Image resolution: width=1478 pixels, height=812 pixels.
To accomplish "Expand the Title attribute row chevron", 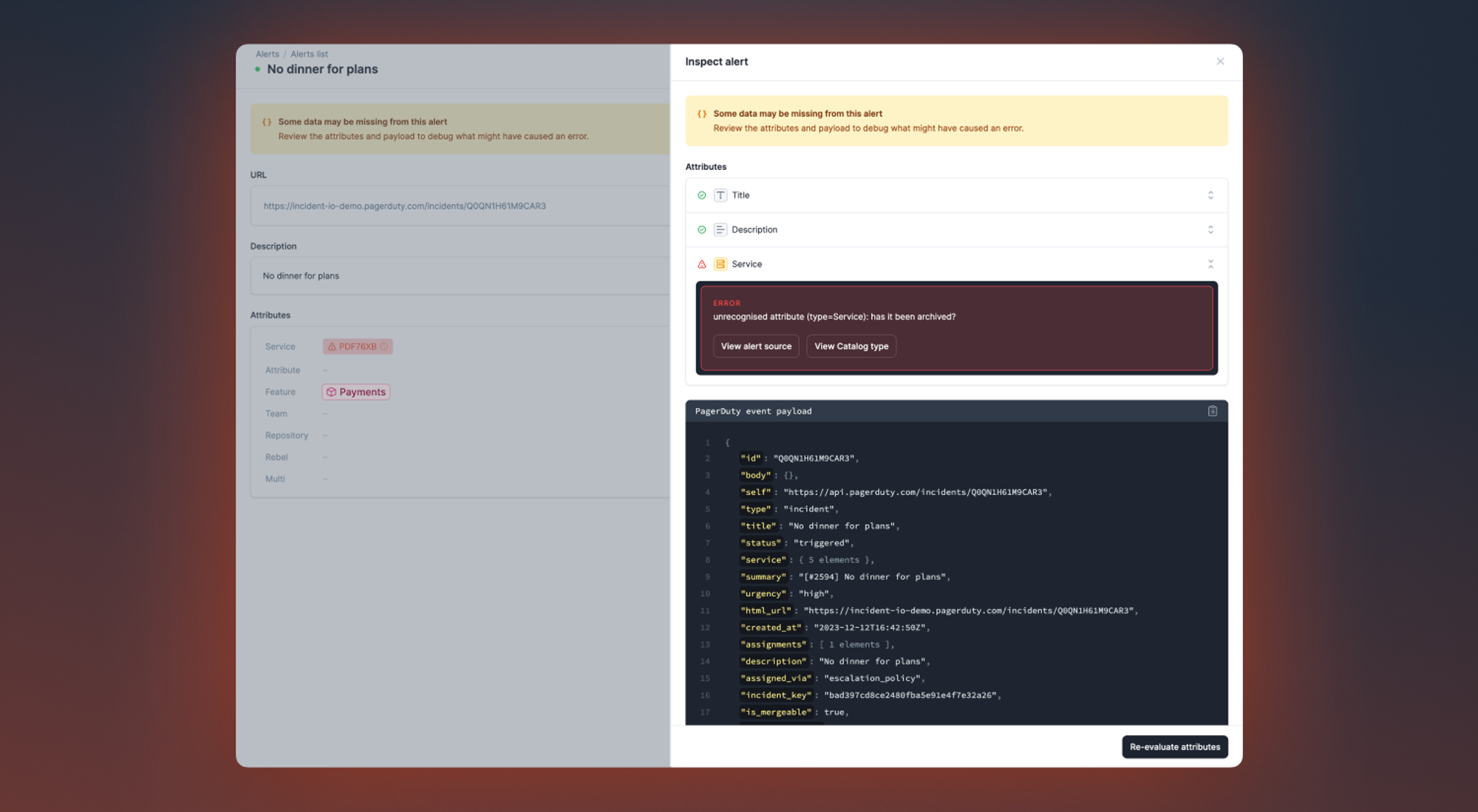I will [x=1210, y=195].
